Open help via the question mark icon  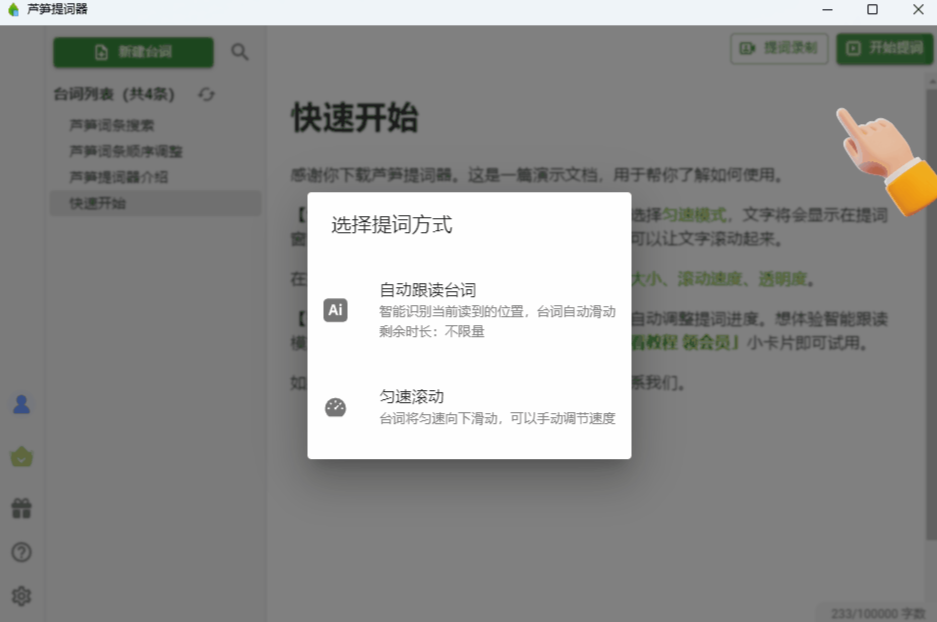pyautogui.click(x=21, y=552)
